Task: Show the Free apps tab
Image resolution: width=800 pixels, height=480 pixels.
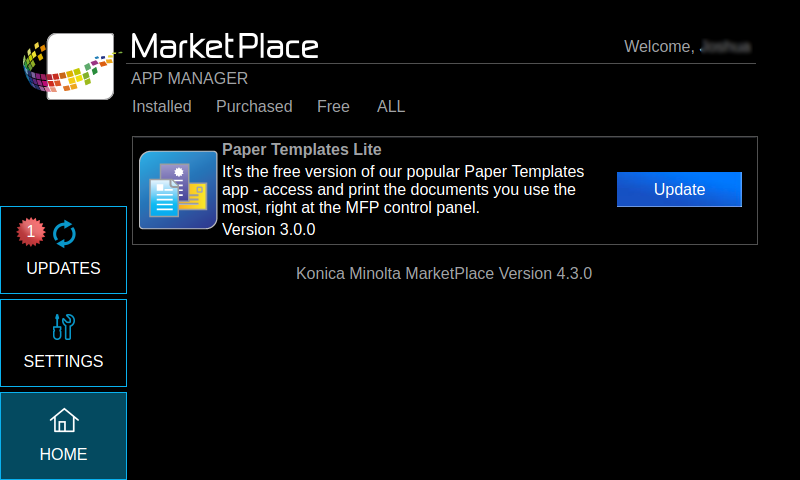Action: tap(333, 106)
